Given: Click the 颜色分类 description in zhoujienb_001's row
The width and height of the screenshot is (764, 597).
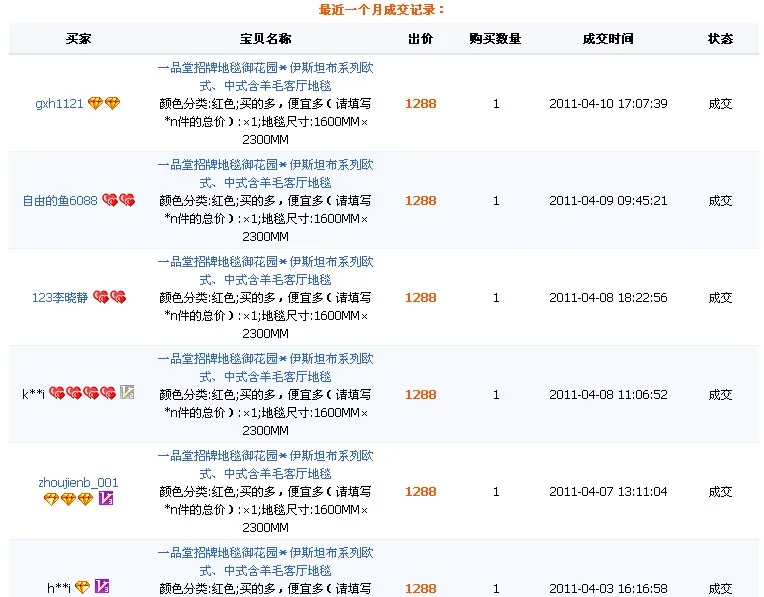Looking at the screenshot, I should (266, 509).
